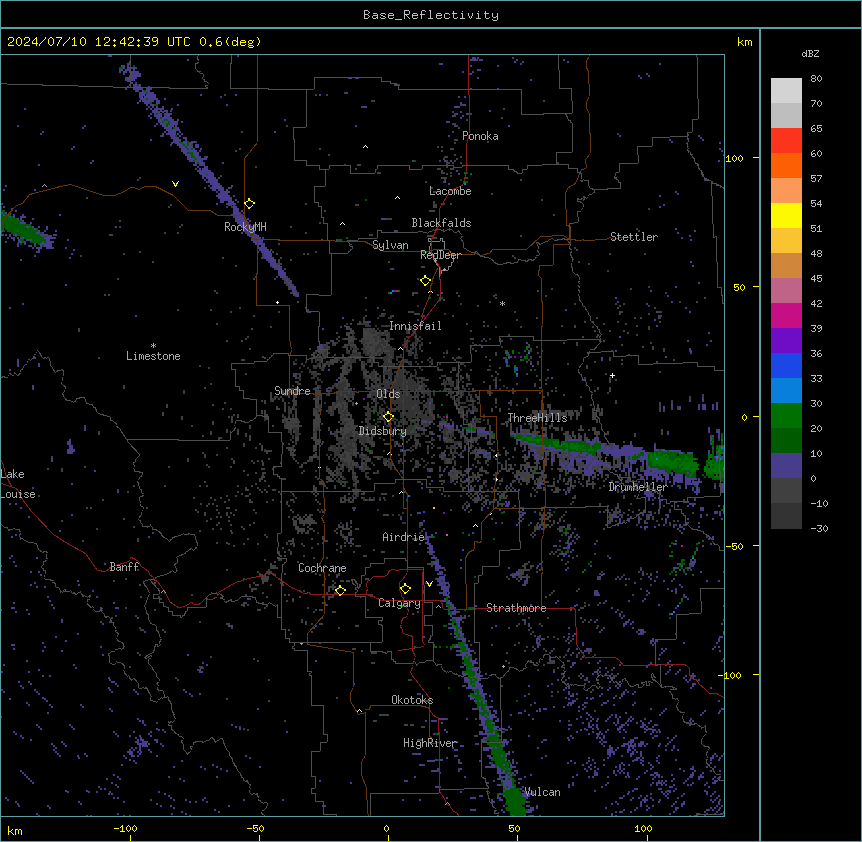Click the -50 tick label on bottom axis
Screen dimensions: 862x842
click(255, 828)
